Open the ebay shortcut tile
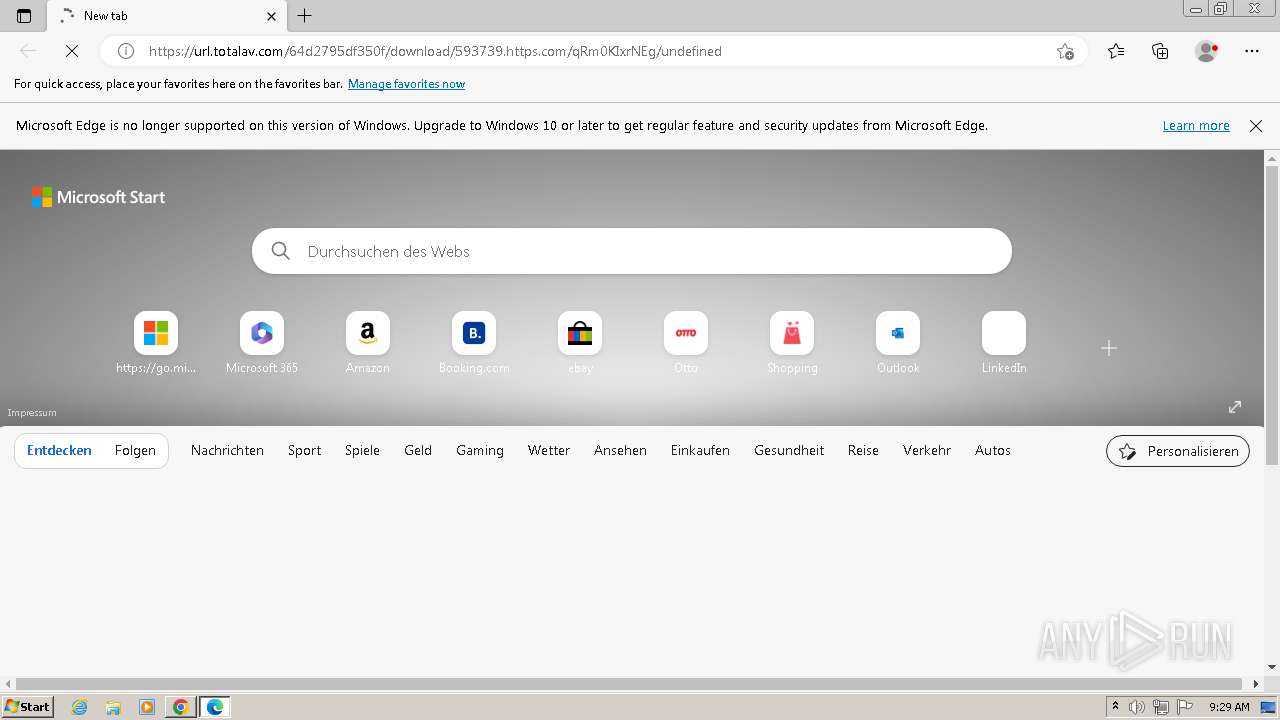Screen dimensions: 1280x720 pos(580,343)
